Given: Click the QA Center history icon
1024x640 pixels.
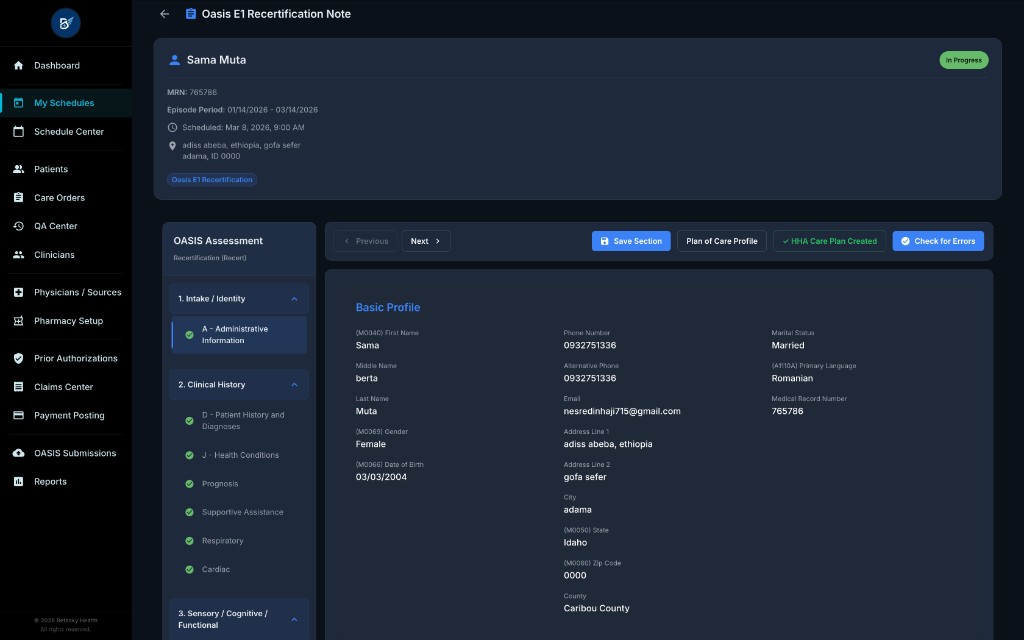Looking at the screenshot, I should tap(18, 226).
